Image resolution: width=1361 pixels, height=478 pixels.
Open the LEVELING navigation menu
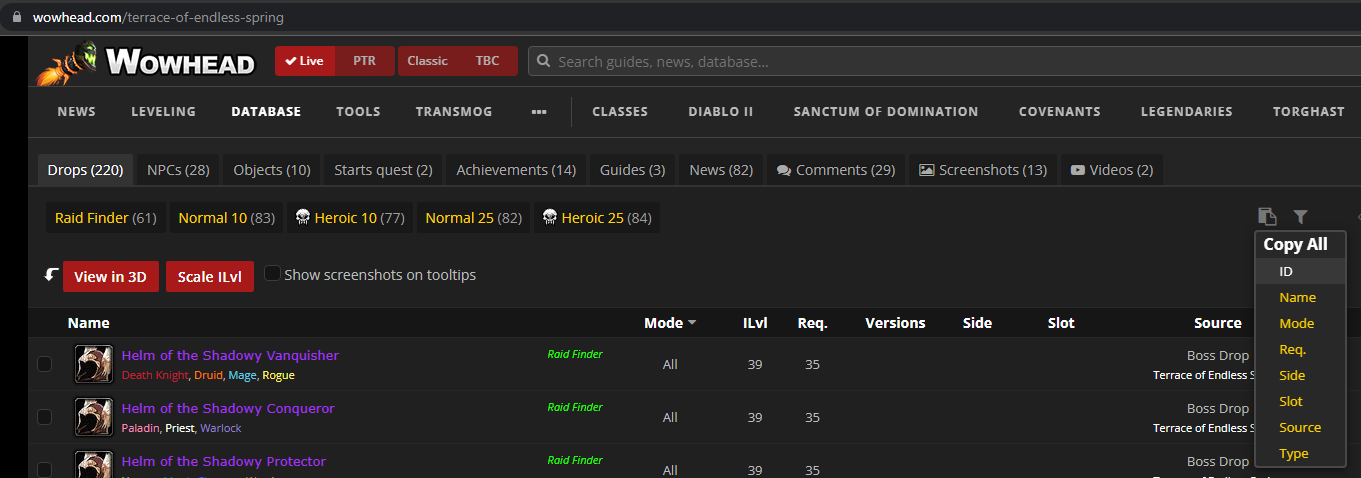164,112
